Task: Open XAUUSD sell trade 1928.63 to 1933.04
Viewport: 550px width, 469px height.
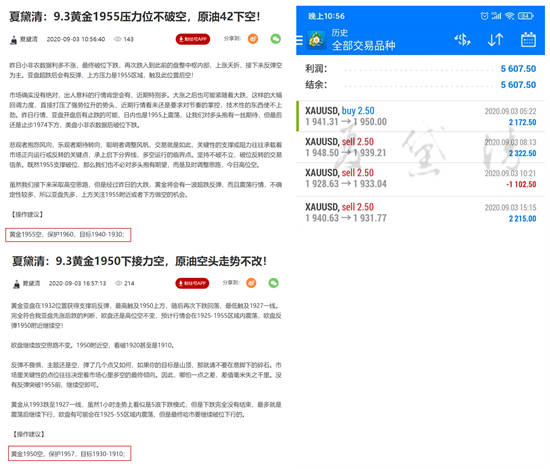Action: point(420,178)
